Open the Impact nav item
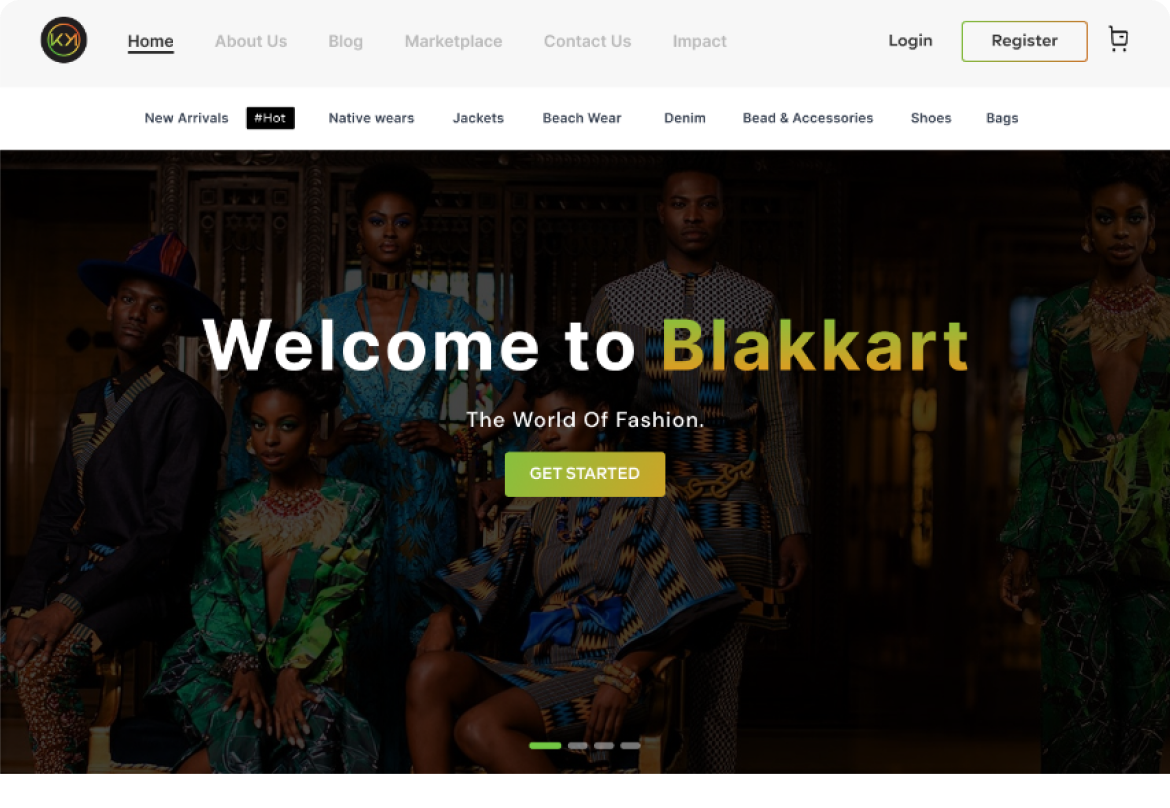1170x808 pixels. [699, 41]
